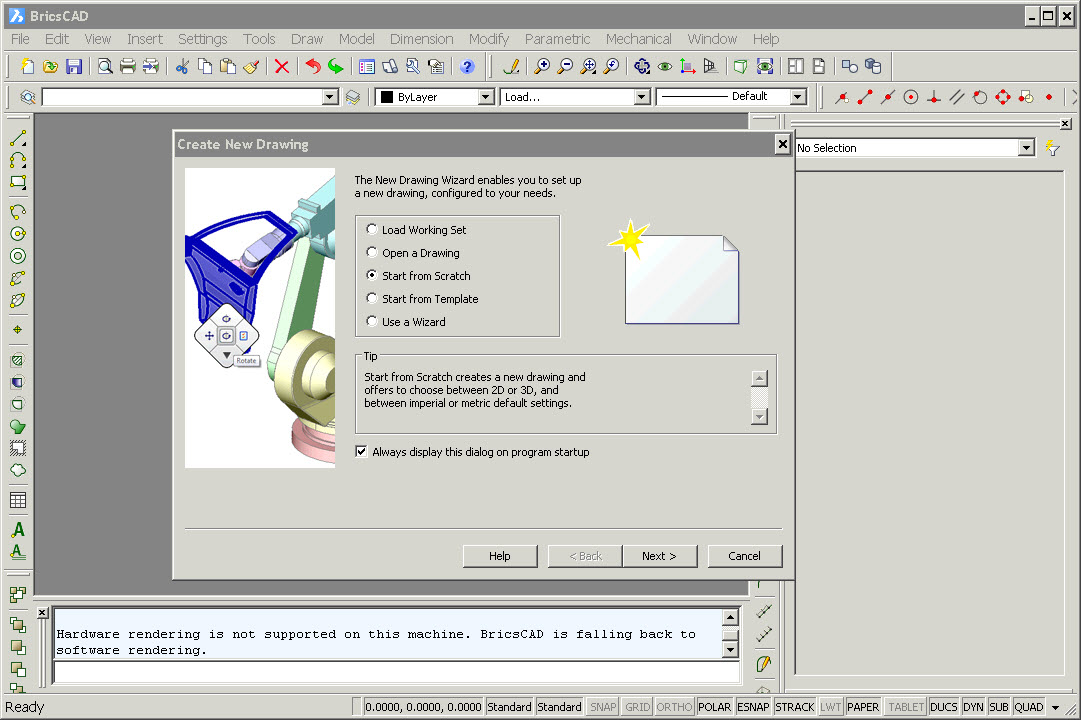Image resolution: width=1081 pixels, height=720 pixels.
Task: Open the Dimension menu
Action: 421,39
